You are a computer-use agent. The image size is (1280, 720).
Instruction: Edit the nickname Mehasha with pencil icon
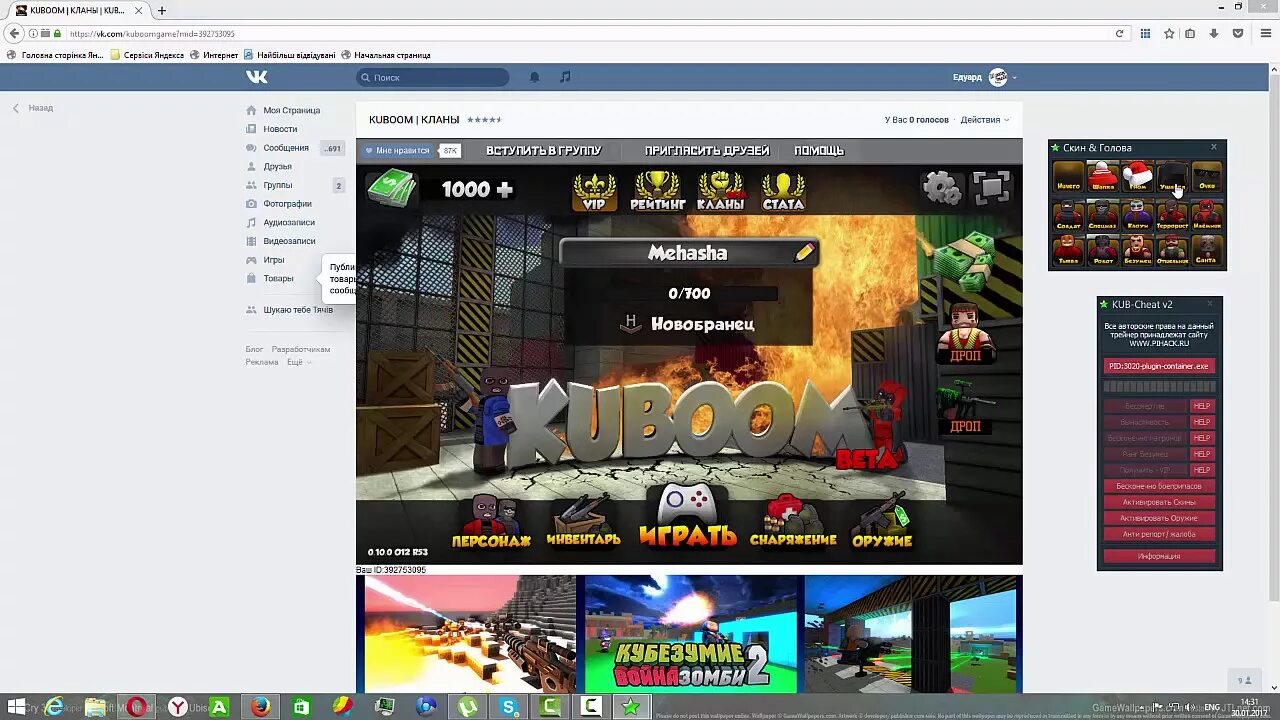805,253
